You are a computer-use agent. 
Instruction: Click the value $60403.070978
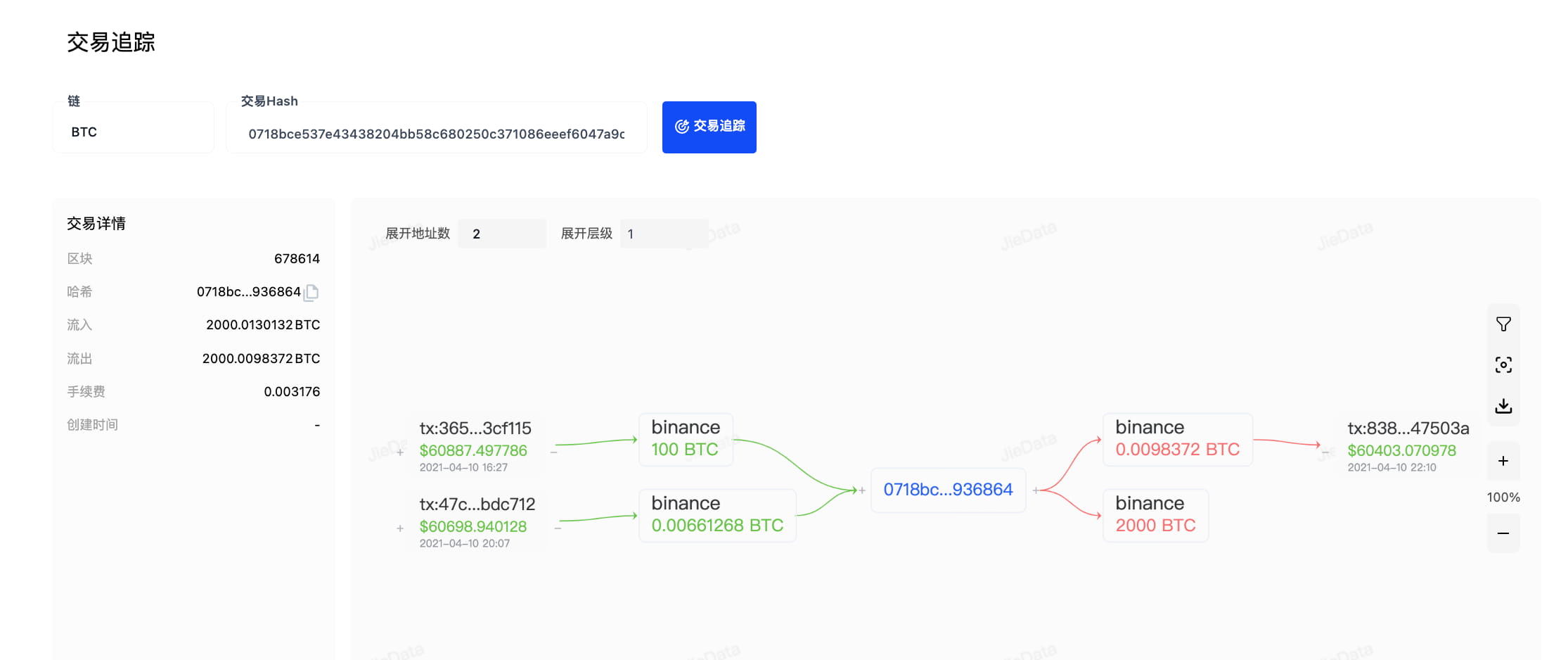(x=1402, y=450)
